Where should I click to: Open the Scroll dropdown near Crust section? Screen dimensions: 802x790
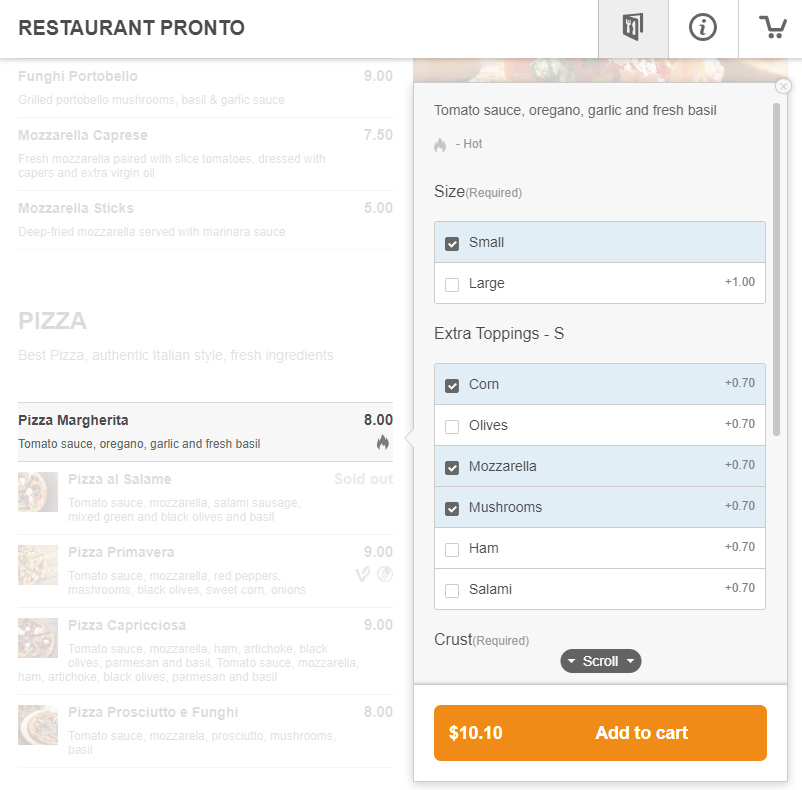tap(600, 661)
